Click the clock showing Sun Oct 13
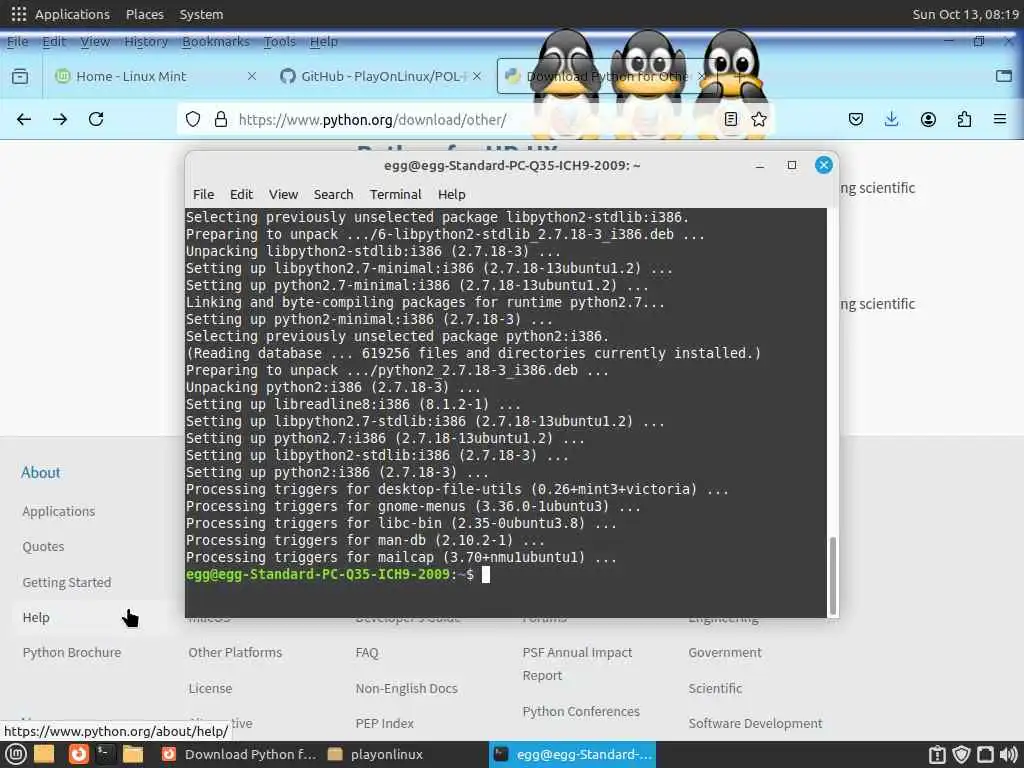 (x=965, y=14)
